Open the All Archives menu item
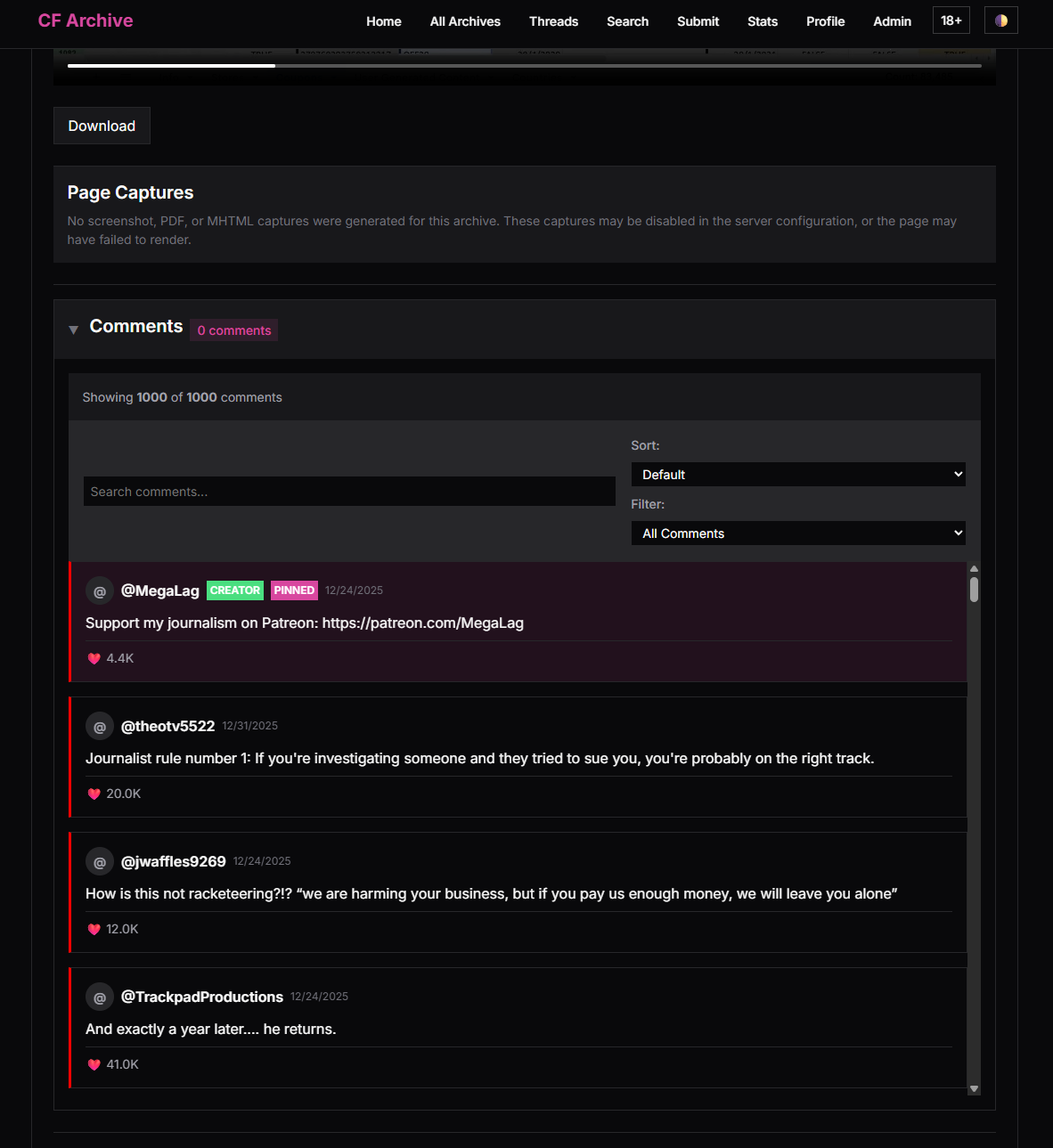 (465, 21)
